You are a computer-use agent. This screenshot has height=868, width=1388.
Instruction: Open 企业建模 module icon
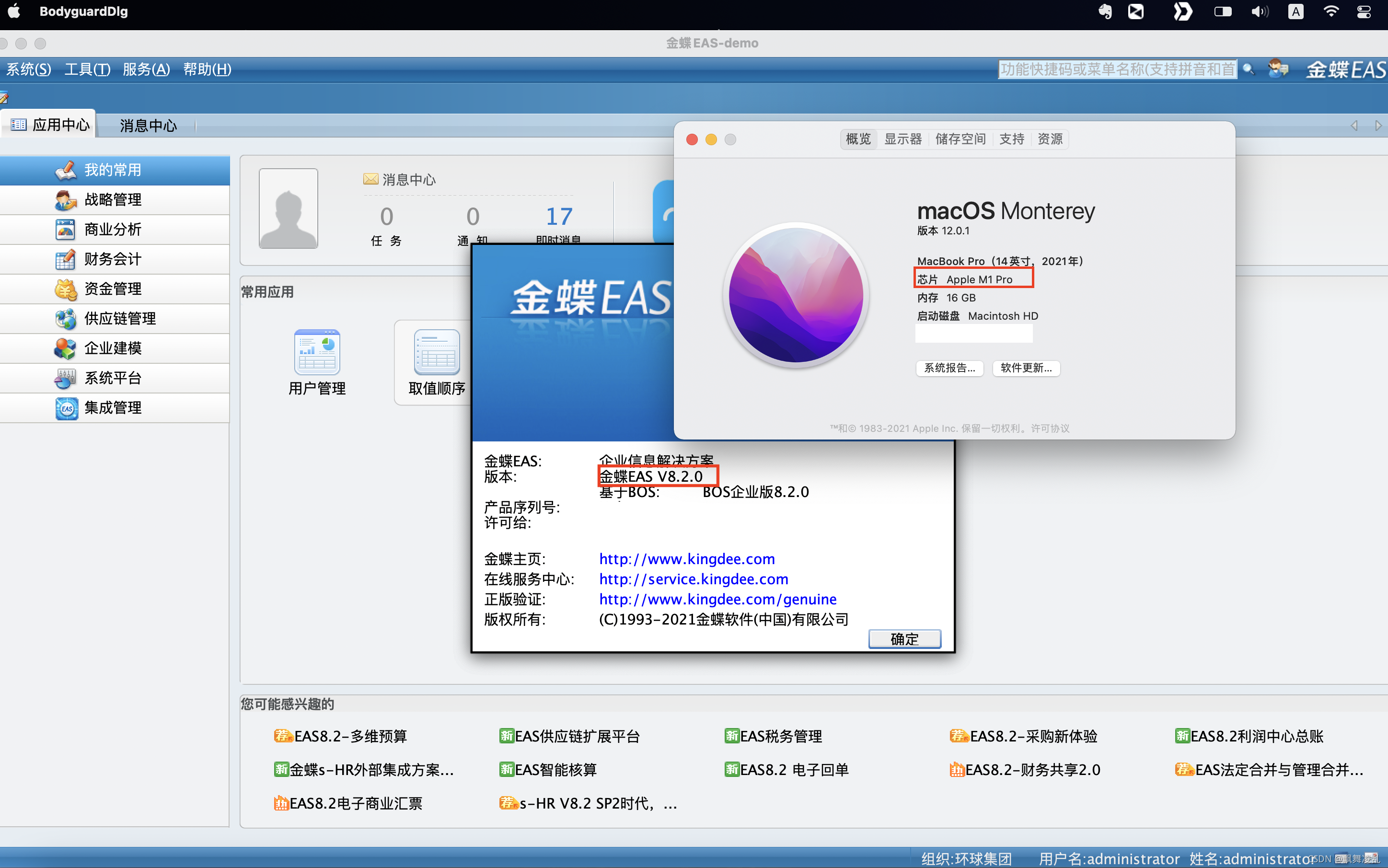click(x=66, y=348)
